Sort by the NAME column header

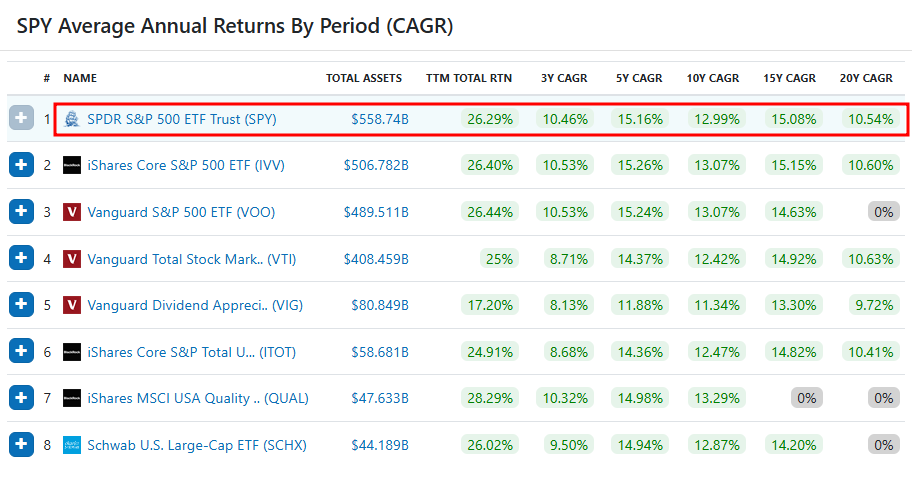tap(80, 78)
